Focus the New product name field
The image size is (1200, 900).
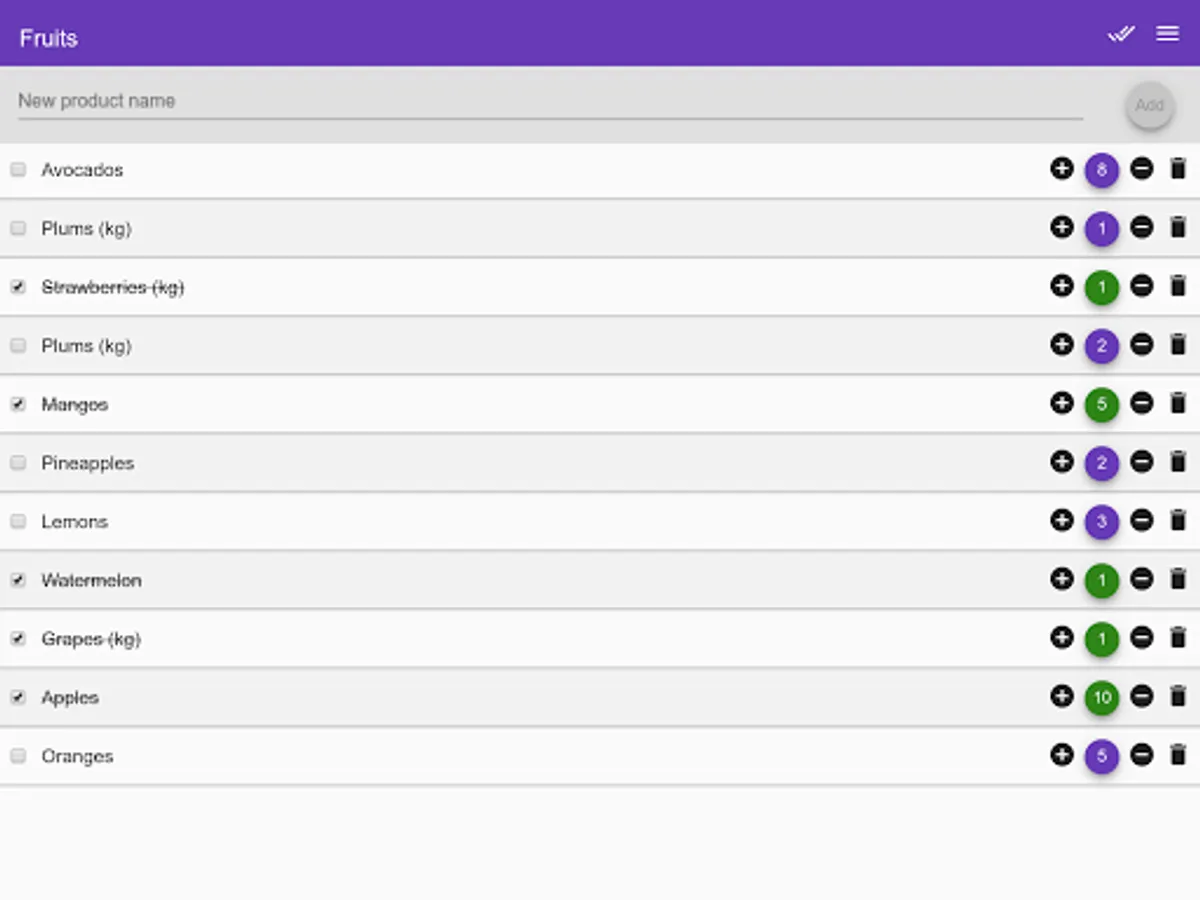[x=550, y=101]
